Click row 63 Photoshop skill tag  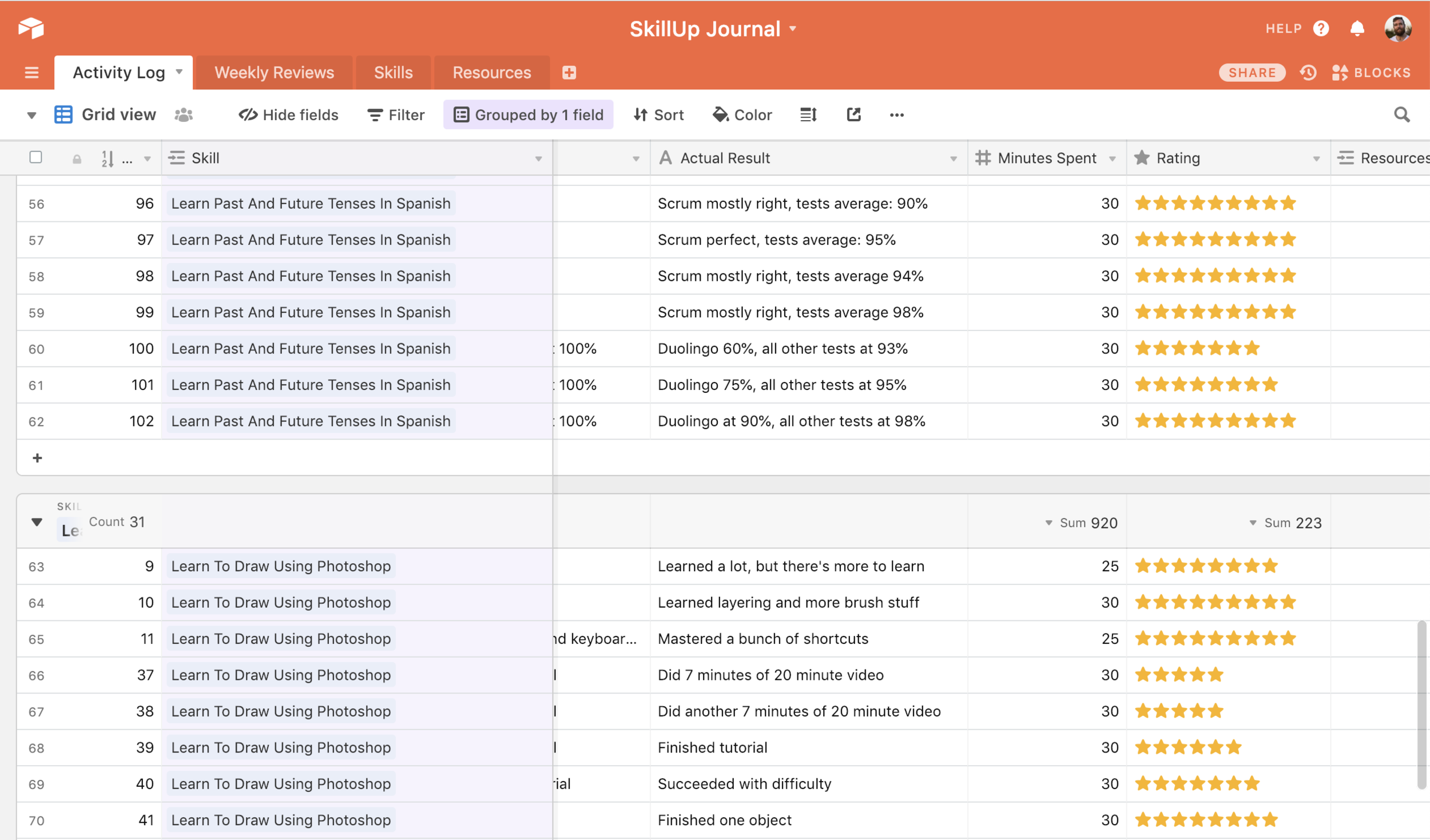[281, 566]
